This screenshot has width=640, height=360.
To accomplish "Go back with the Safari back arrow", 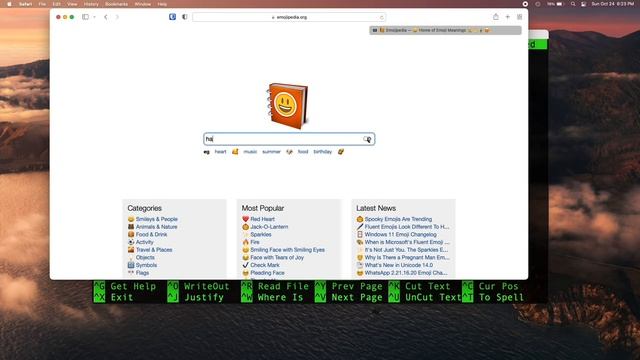I will click(x=106, y=17).
